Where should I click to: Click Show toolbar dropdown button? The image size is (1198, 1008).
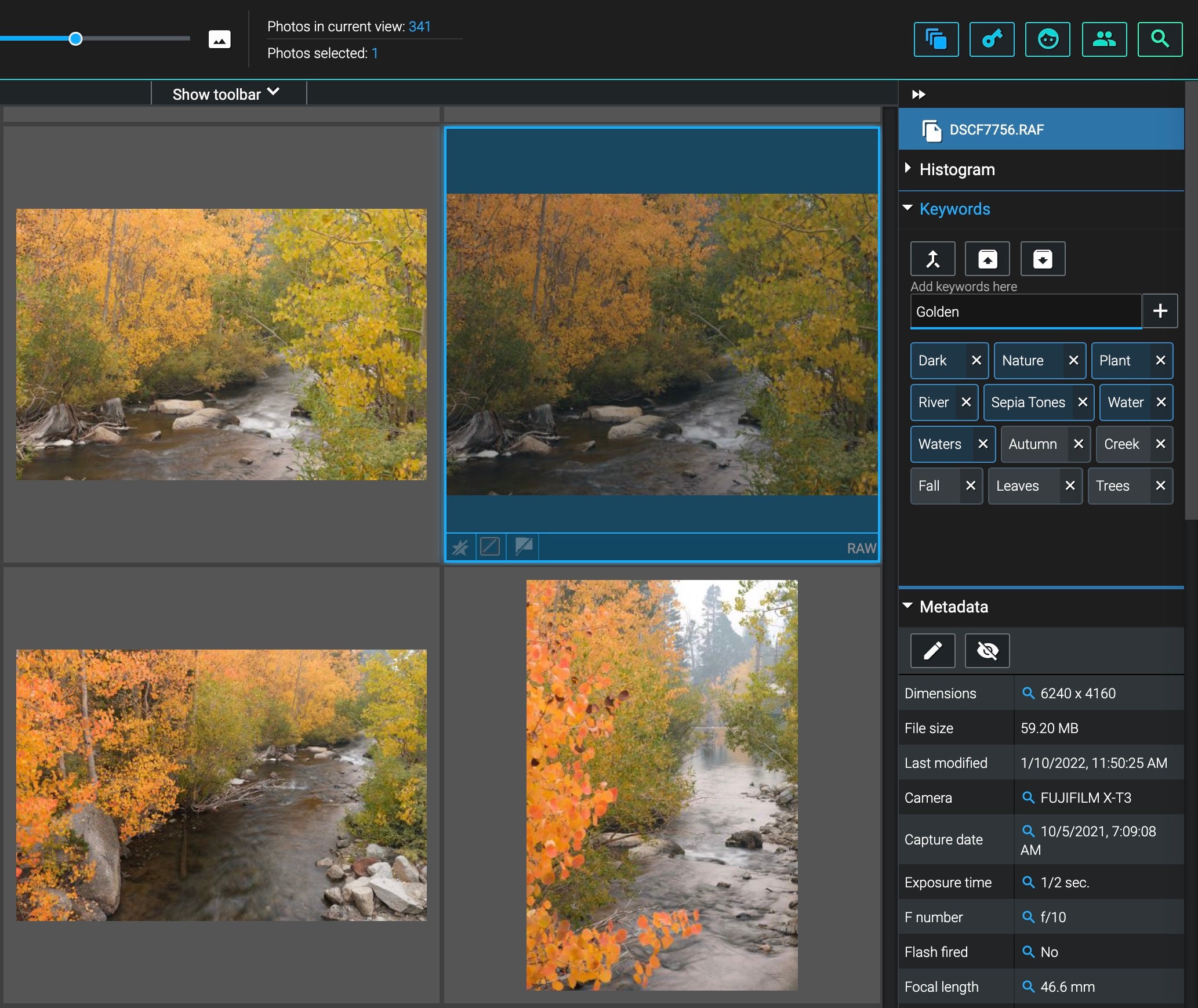click(224, 94)
